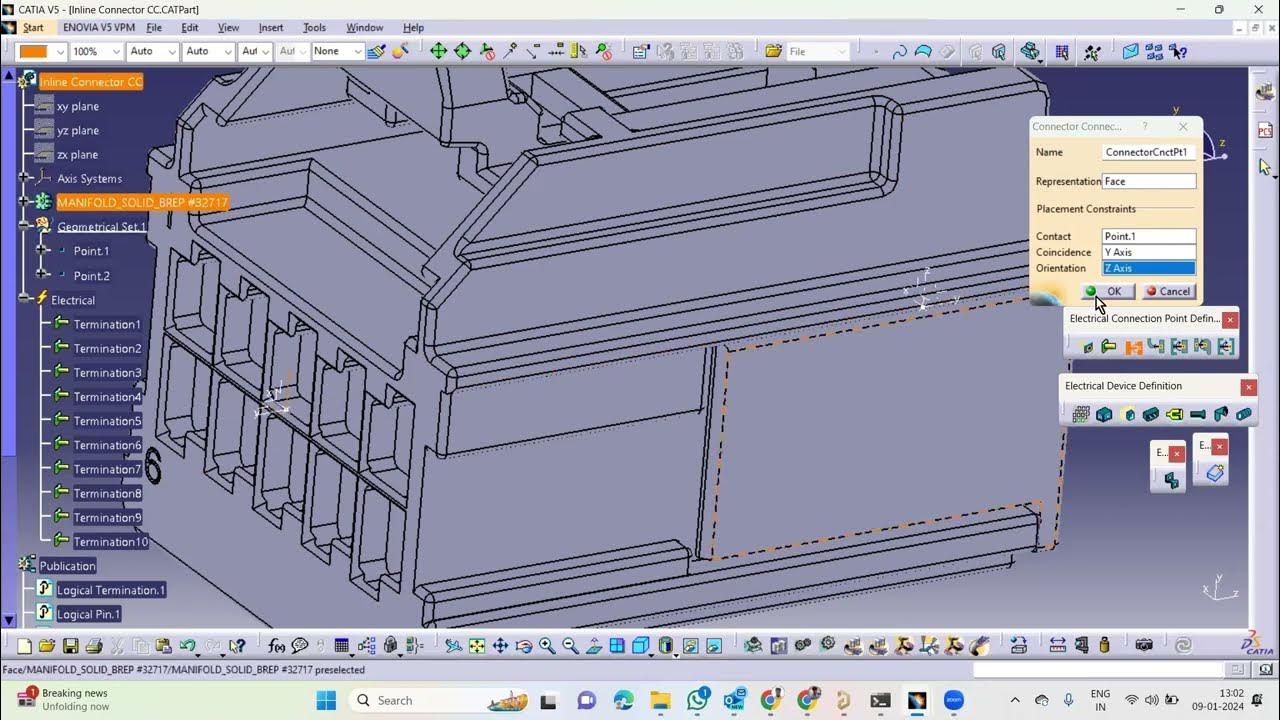
Task: Collapse the Electrical tree node
Action: tap(25, 299)
